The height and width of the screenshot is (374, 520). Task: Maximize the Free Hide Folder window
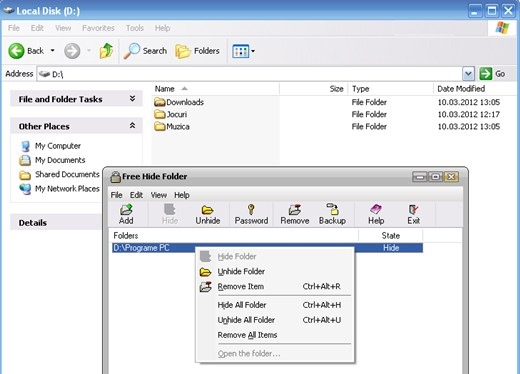[435, 177]
